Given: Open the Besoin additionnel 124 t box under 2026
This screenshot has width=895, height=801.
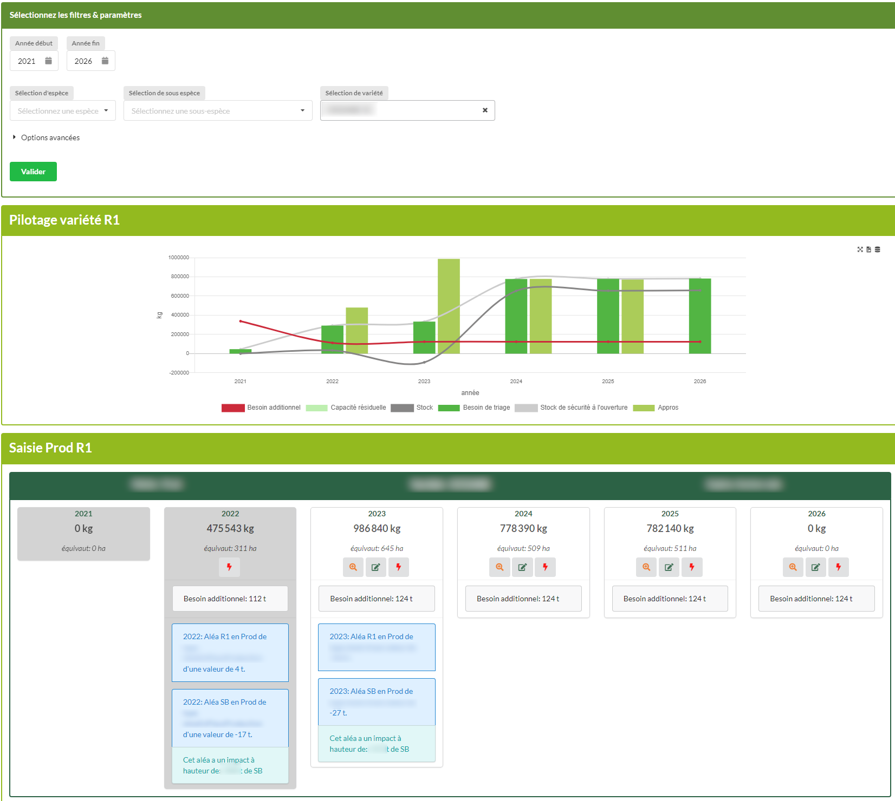Looking at the screenshot, I should pos(816,599).
